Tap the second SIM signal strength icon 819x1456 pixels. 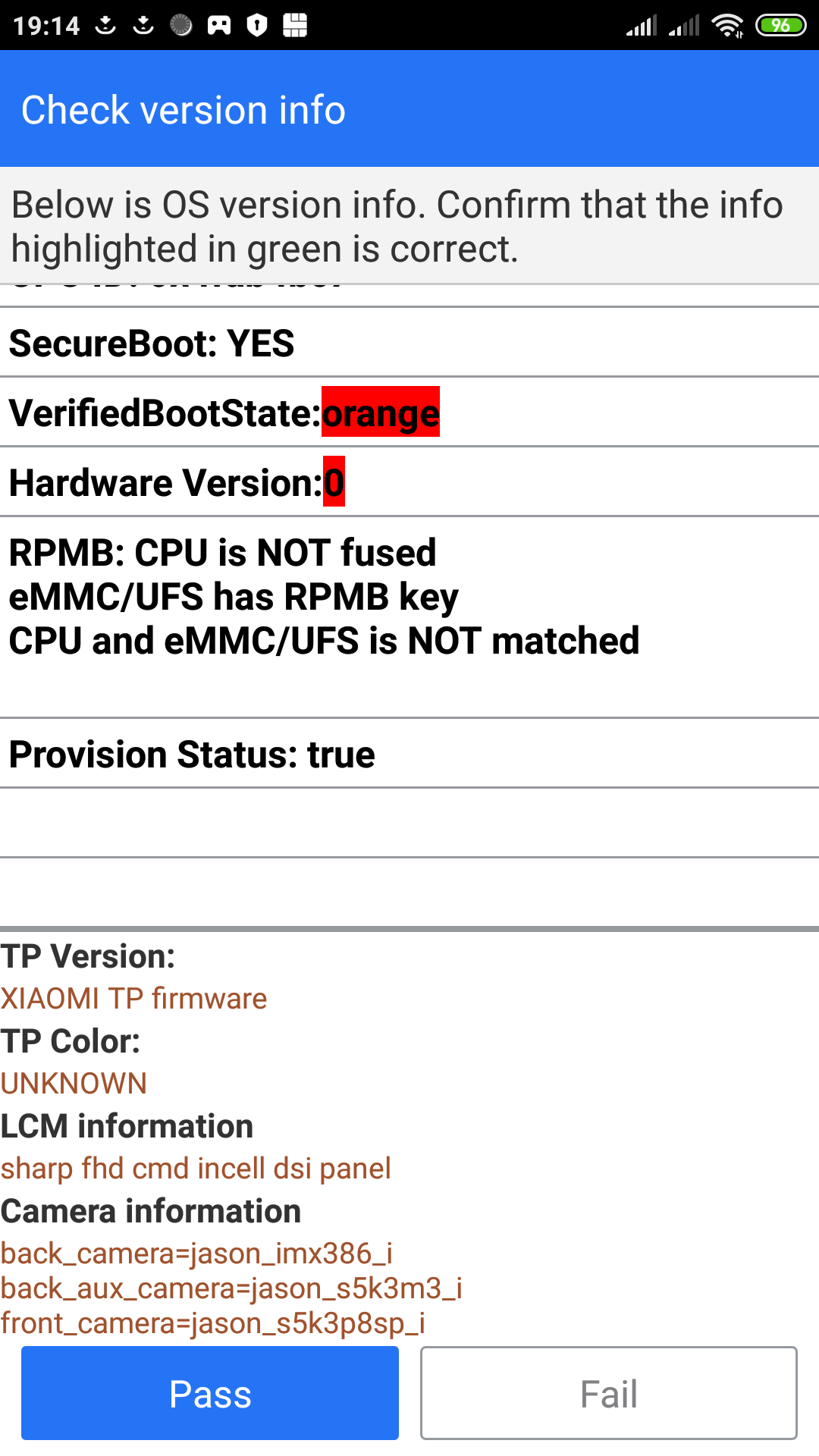click(x=684, y=26)
